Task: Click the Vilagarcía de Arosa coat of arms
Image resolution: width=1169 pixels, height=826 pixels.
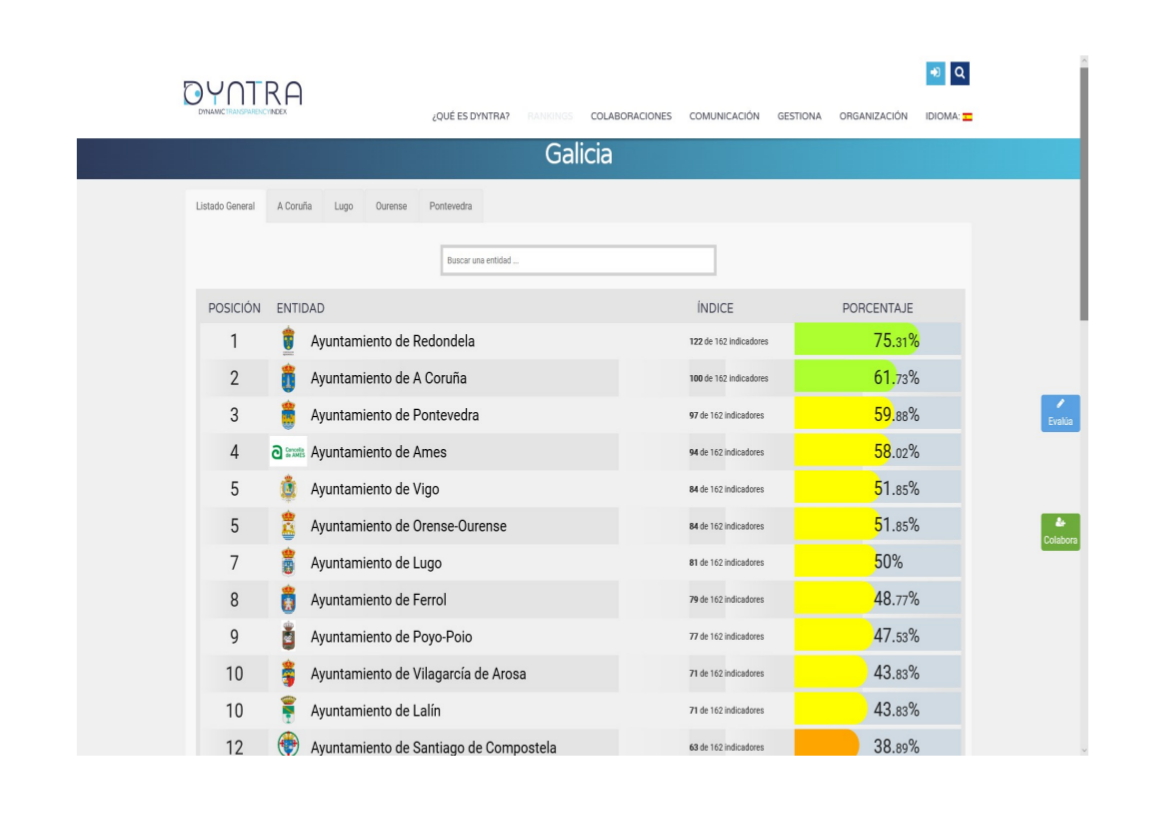Action: (x=288, y=673)
